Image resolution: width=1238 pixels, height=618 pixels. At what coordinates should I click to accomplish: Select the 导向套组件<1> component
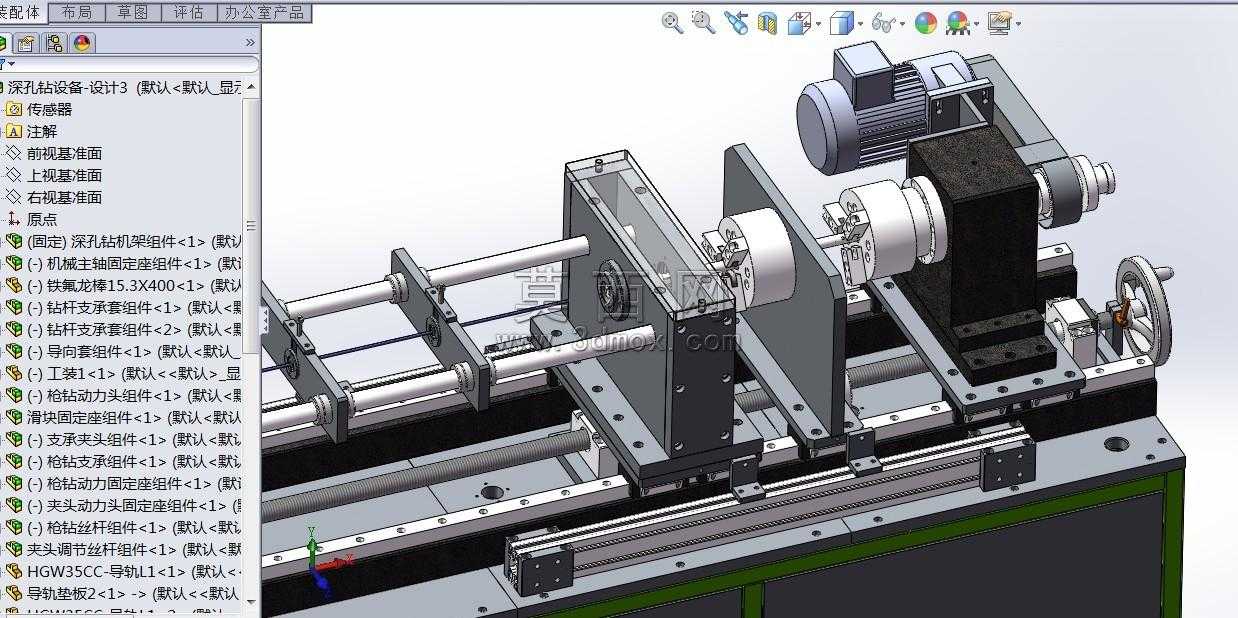[x=134, y=351]
